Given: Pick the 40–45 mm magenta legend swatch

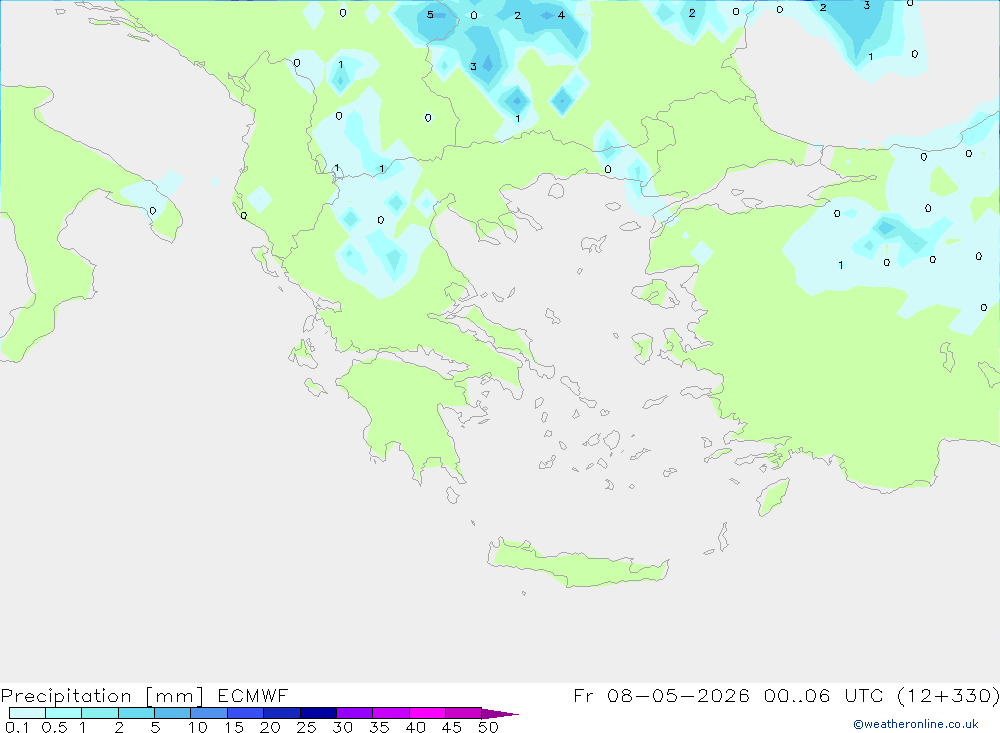Looking at the screenshot, I should (x=427, y=713).
